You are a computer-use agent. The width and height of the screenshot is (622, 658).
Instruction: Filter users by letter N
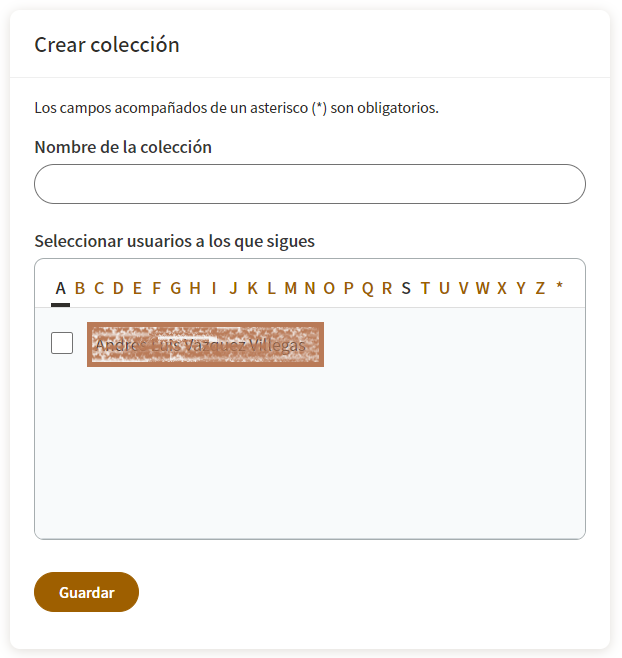tap(310, 288)
